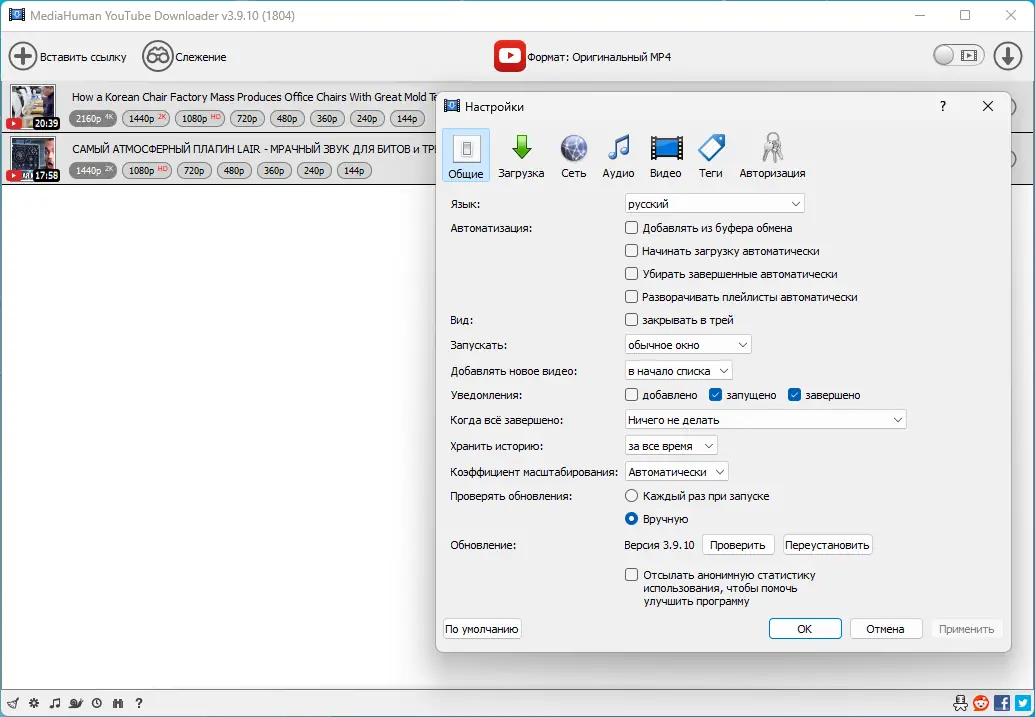This screenshot has height=717, width=1035.
Task: Open the Когда всё завершено dropdown
Action: pyautogui.click(x=765, y=420)
